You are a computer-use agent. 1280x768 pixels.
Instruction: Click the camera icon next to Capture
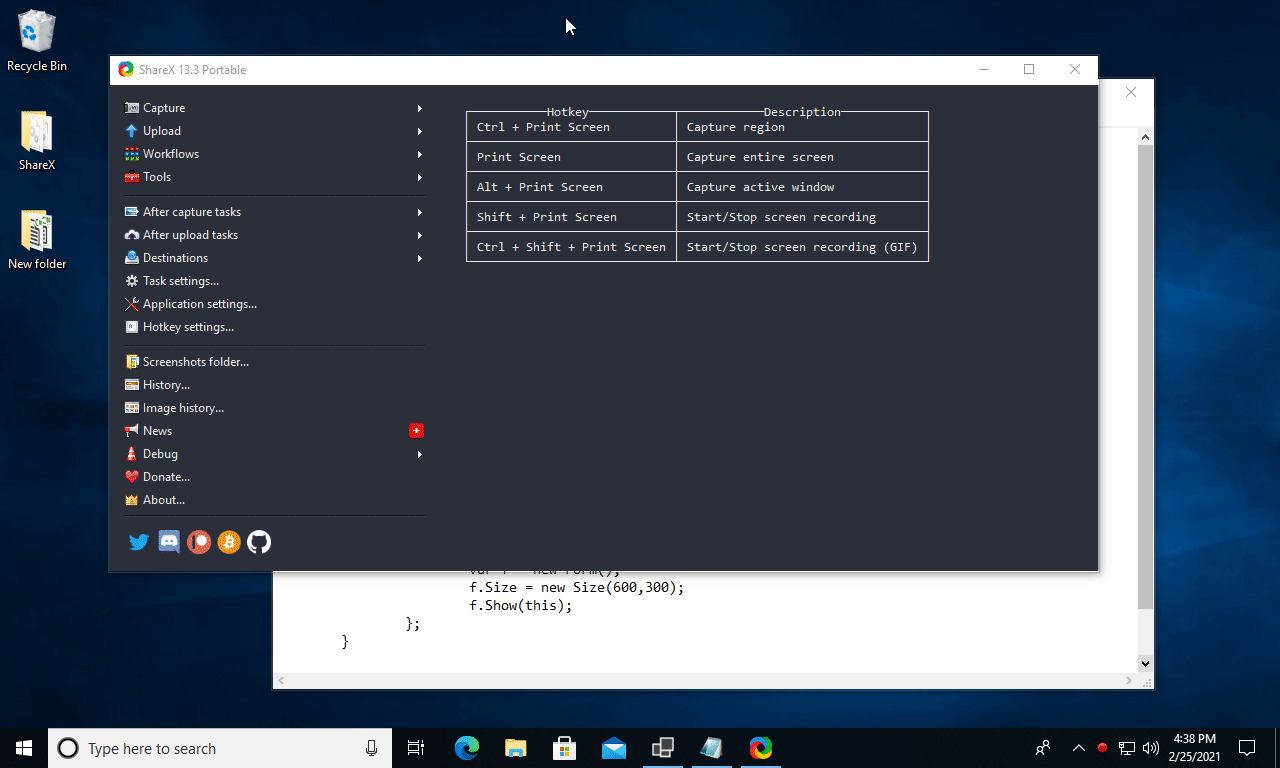131,107
